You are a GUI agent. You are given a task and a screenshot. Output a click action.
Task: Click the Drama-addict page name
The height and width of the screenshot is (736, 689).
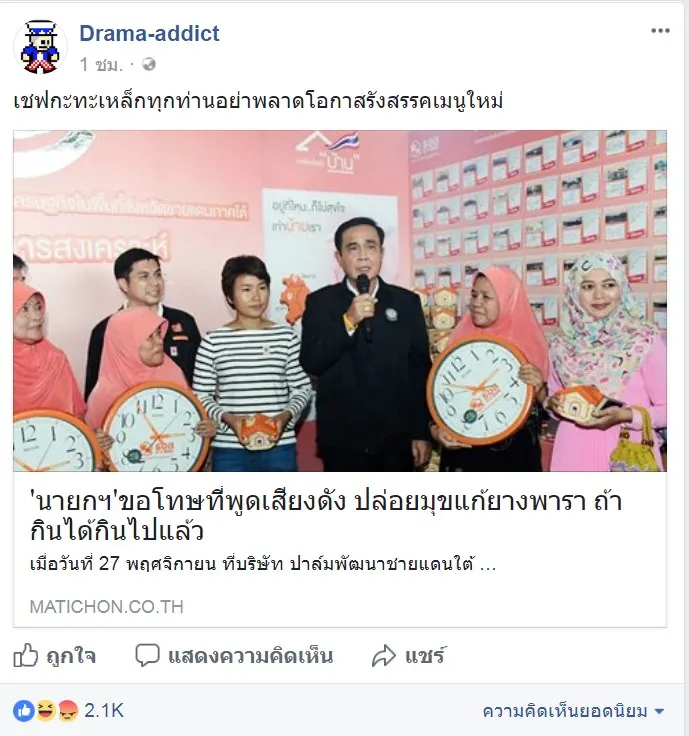149,33
